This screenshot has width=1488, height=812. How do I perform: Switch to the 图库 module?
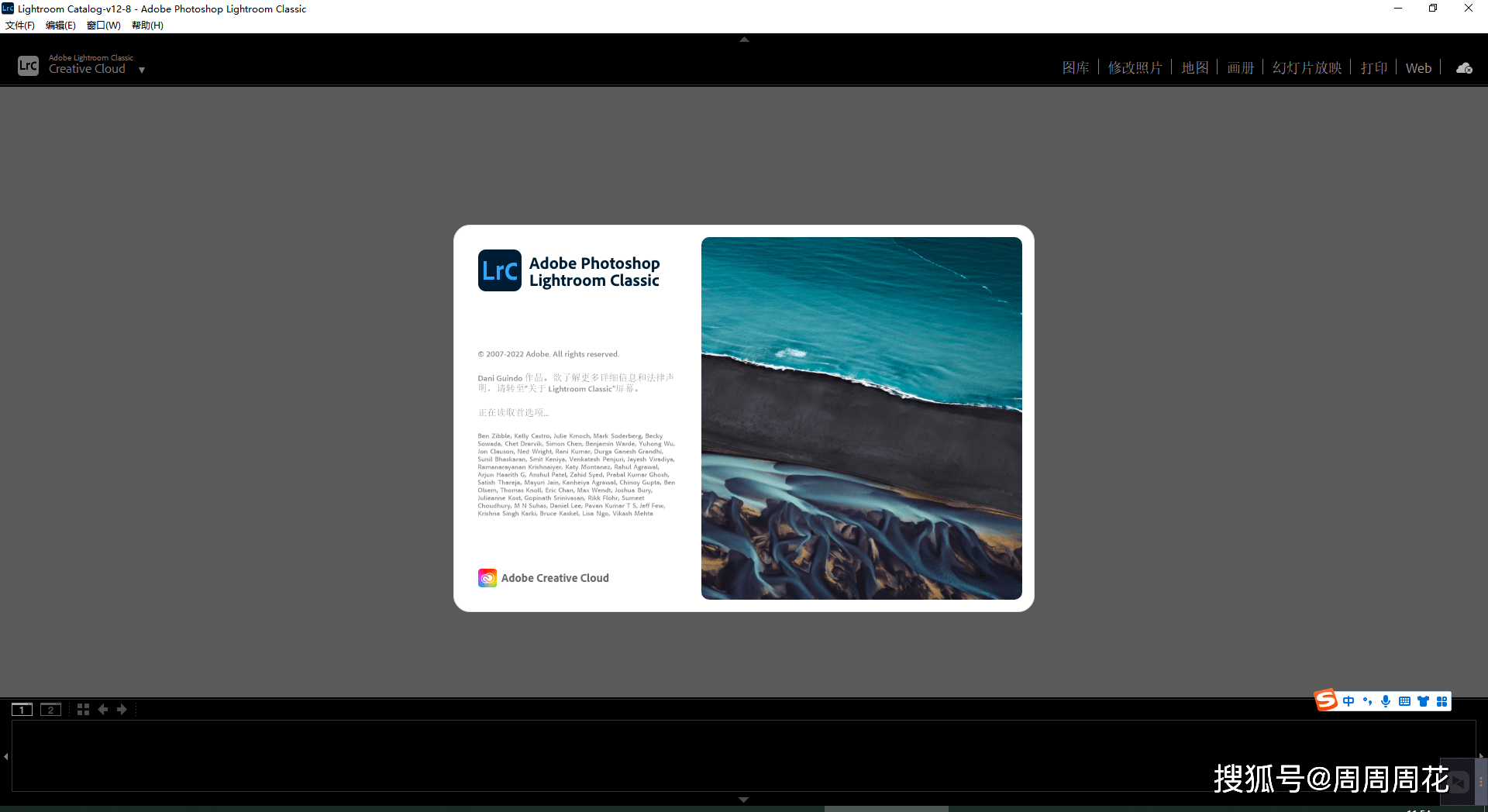[x=1076, y=68]
